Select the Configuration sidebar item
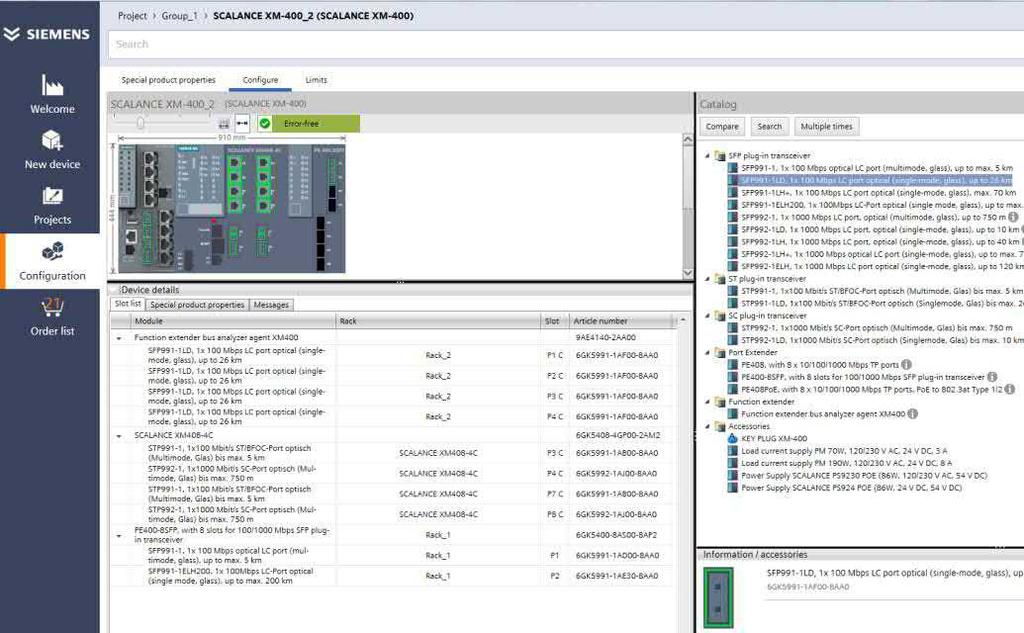Image resolution: width=1024 pixels, height=633 pixels. click(52, 261)
